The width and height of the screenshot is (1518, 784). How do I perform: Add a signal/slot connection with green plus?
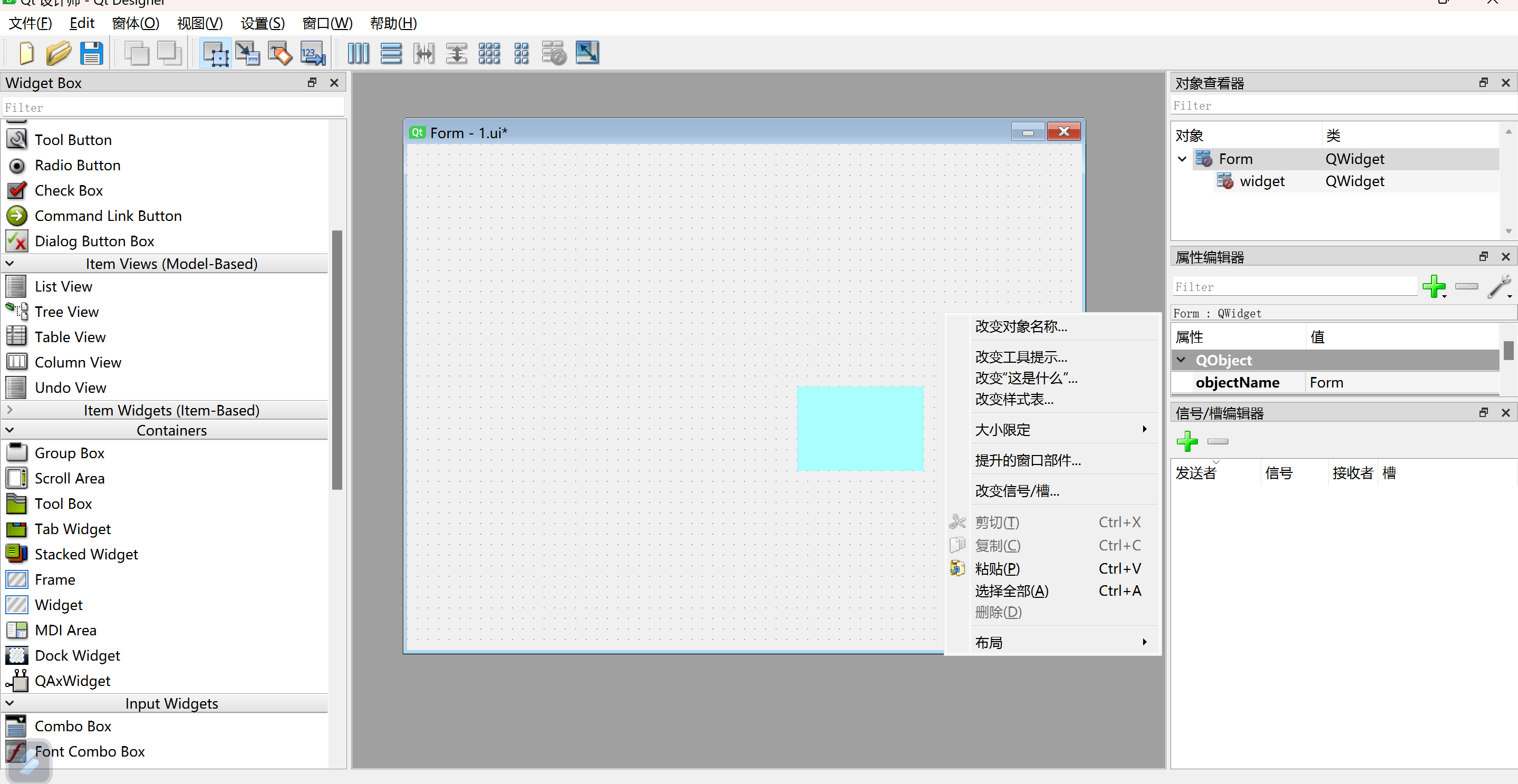[1187, 441]
